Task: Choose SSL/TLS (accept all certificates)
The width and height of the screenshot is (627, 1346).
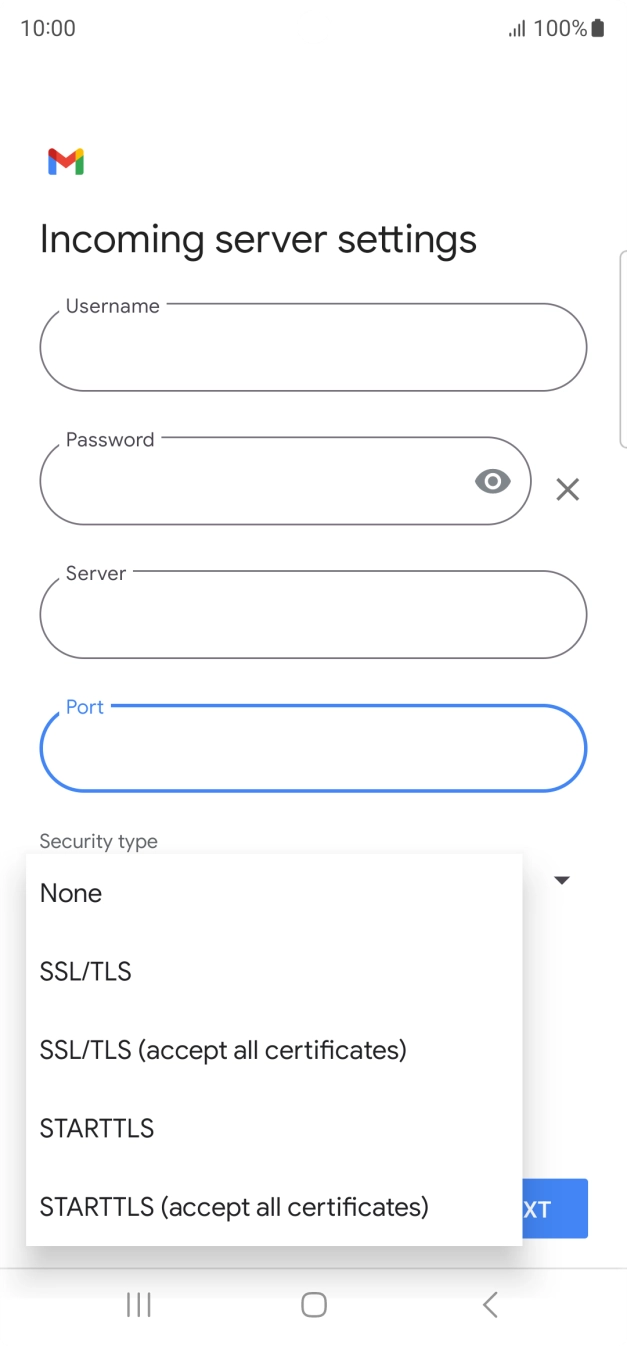Action: click(x=223, y=1050)
